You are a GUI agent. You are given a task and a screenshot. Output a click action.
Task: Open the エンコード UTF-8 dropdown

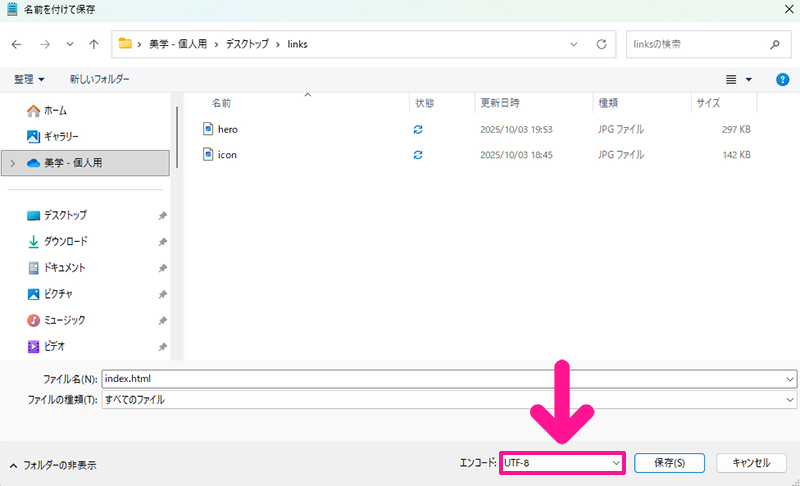coord(562,463)
